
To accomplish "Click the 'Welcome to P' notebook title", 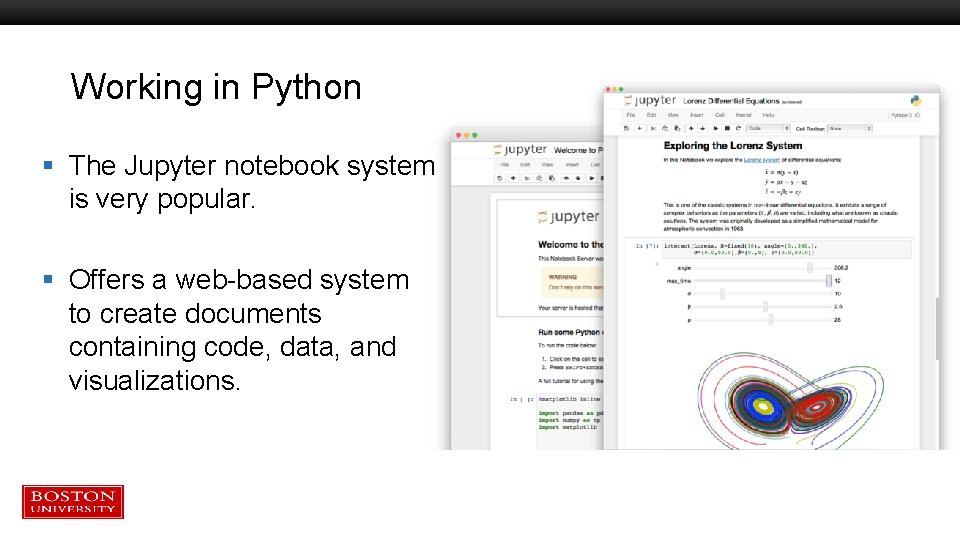I will pyautogui.click(x=578, y=150).
